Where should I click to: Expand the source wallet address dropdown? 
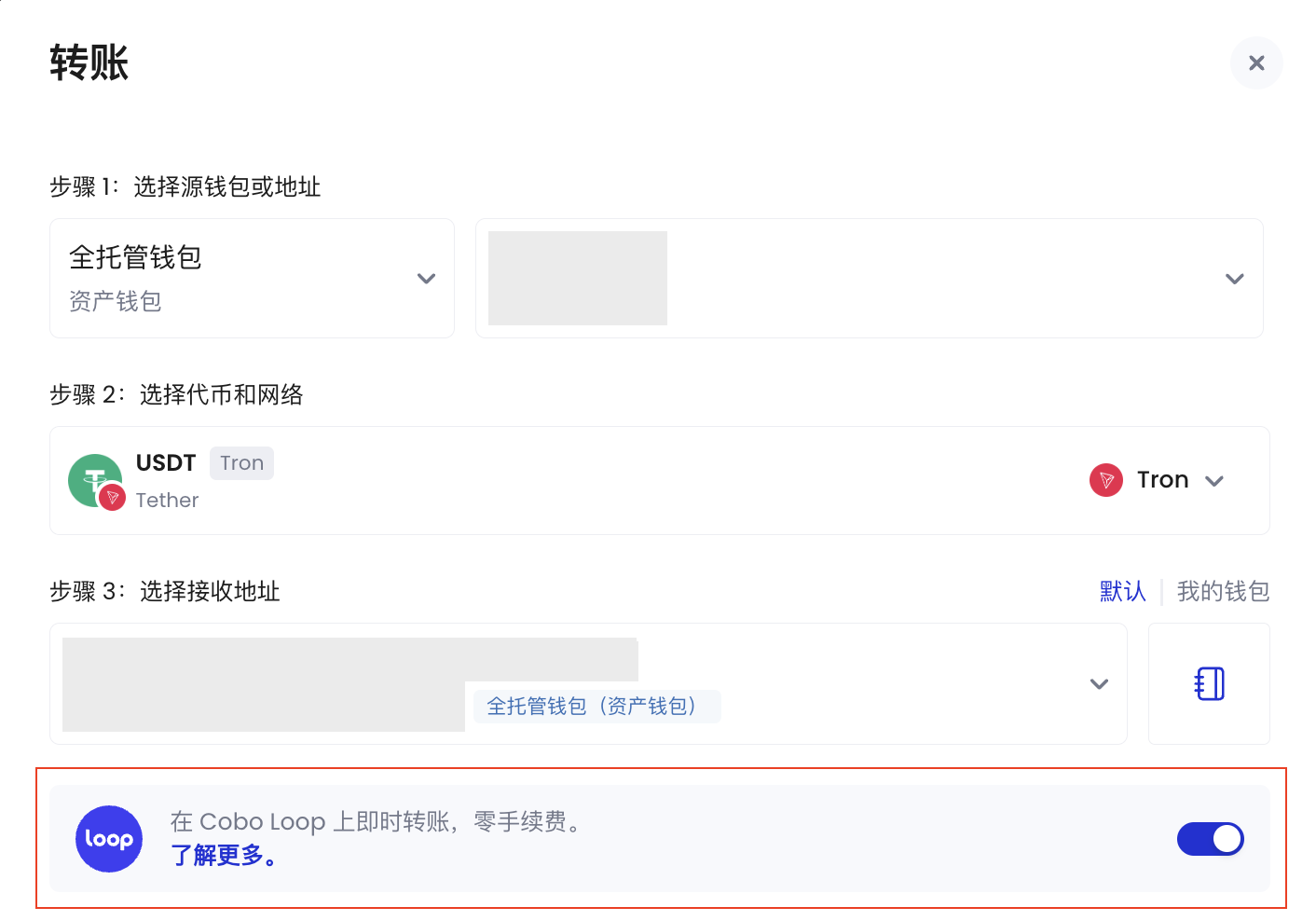coord(870,278)
